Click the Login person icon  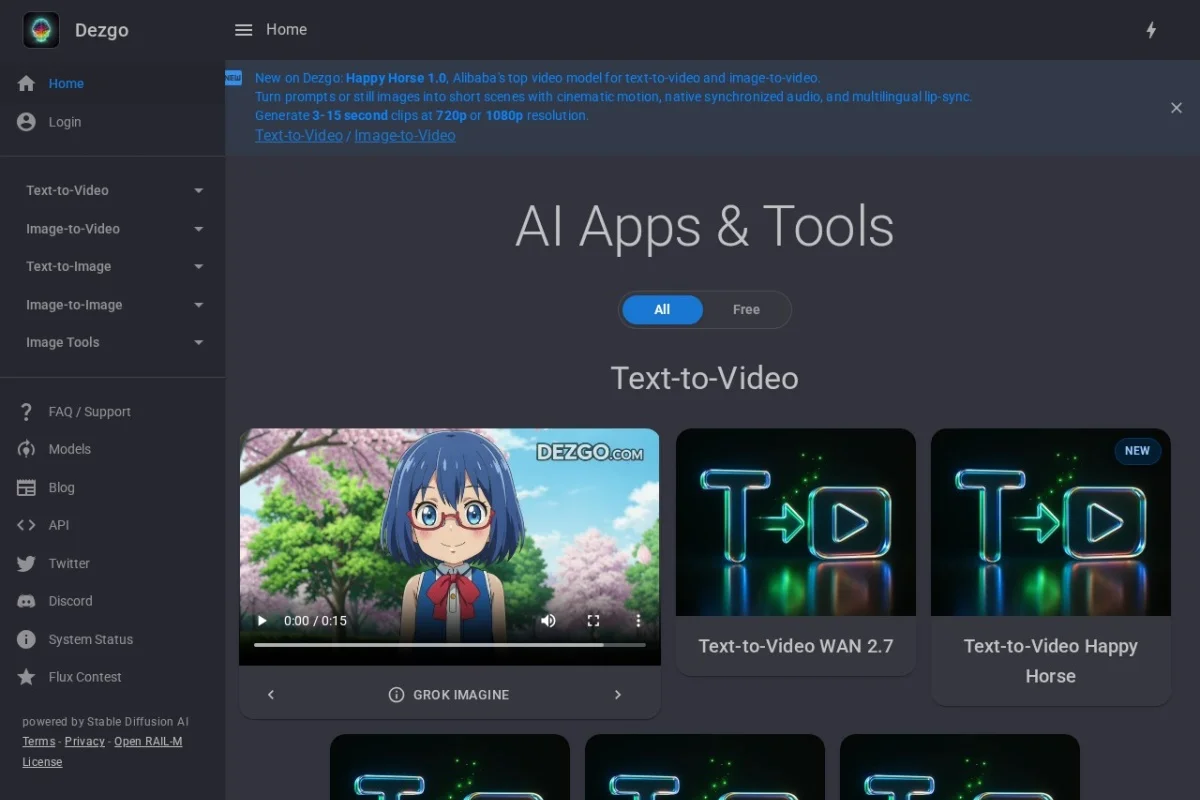[x=27, y=122]
